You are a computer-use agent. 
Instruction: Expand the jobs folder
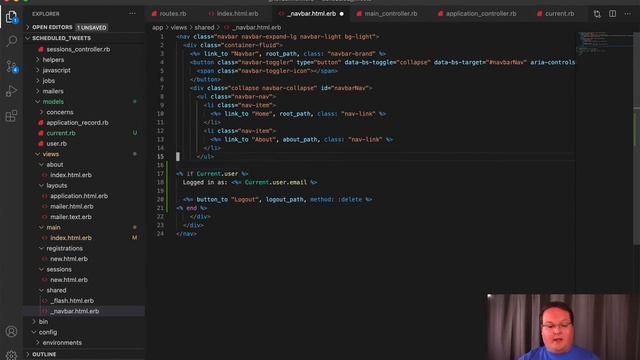[x=49, y=81]
